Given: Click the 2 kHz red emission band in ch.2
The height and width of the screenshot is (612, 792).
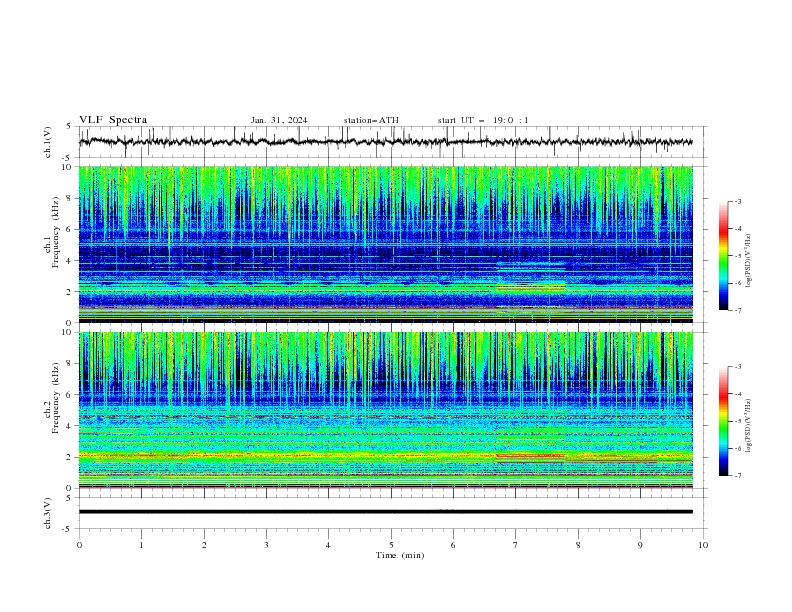Looking at the screenshot, I should 530,456.
